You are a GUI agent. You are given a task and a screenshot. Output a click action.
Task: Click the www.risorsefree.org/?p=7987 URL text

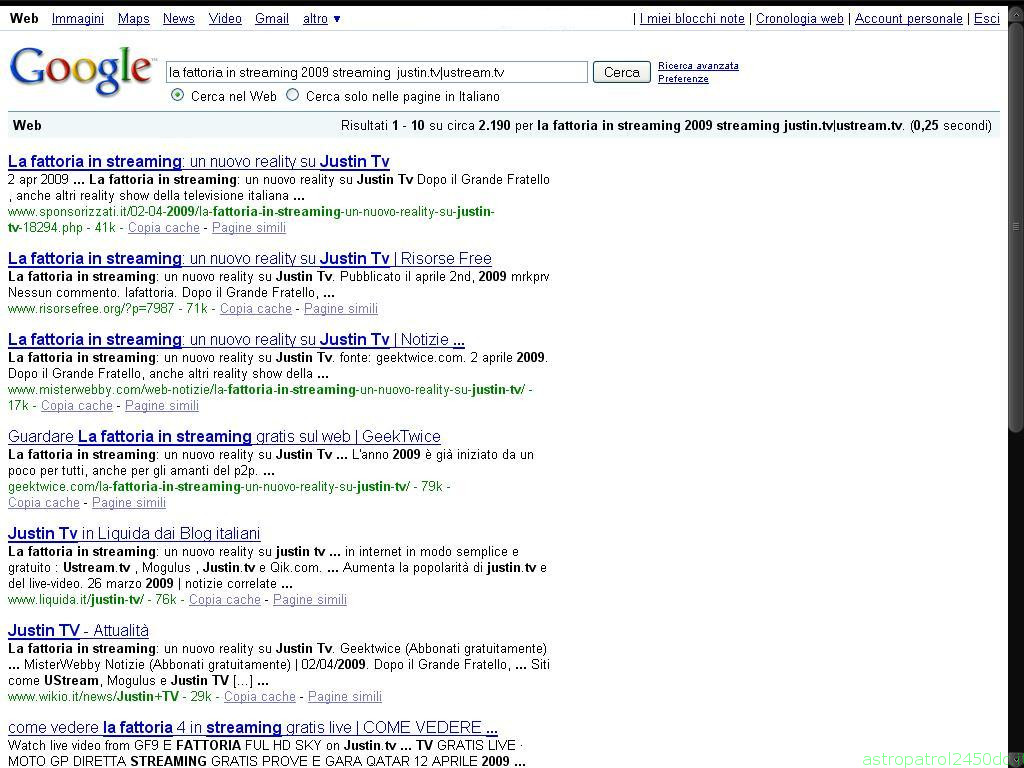point(91,309)
